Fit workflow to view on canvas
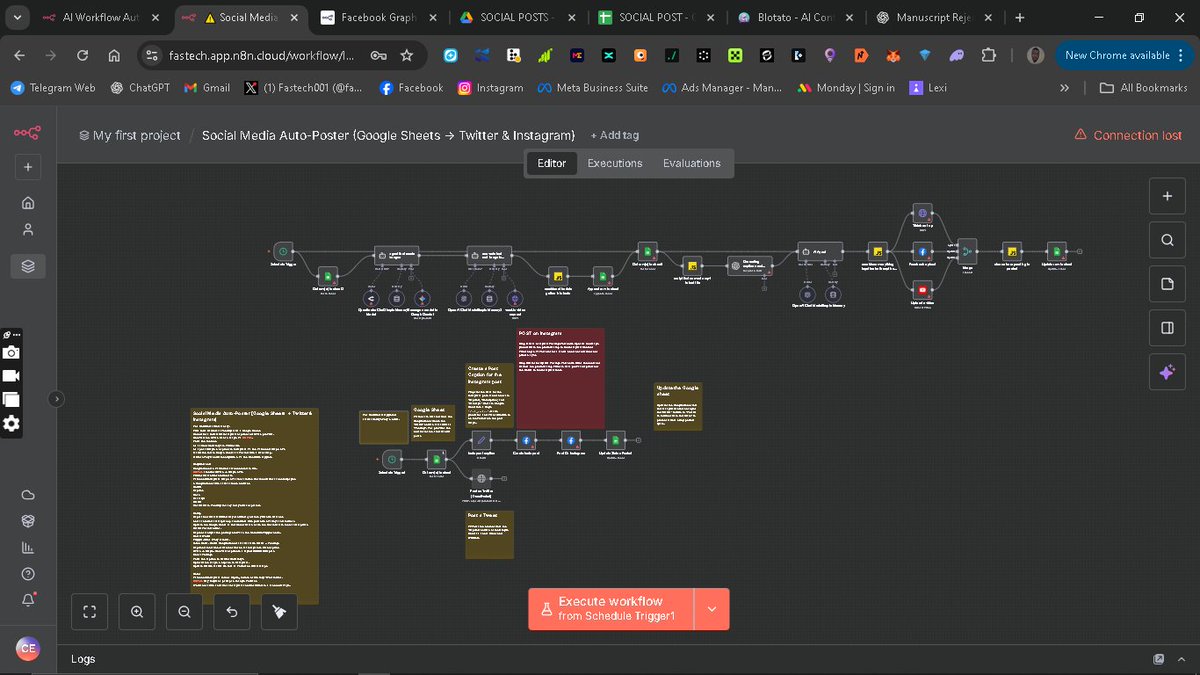 [89, 612]
